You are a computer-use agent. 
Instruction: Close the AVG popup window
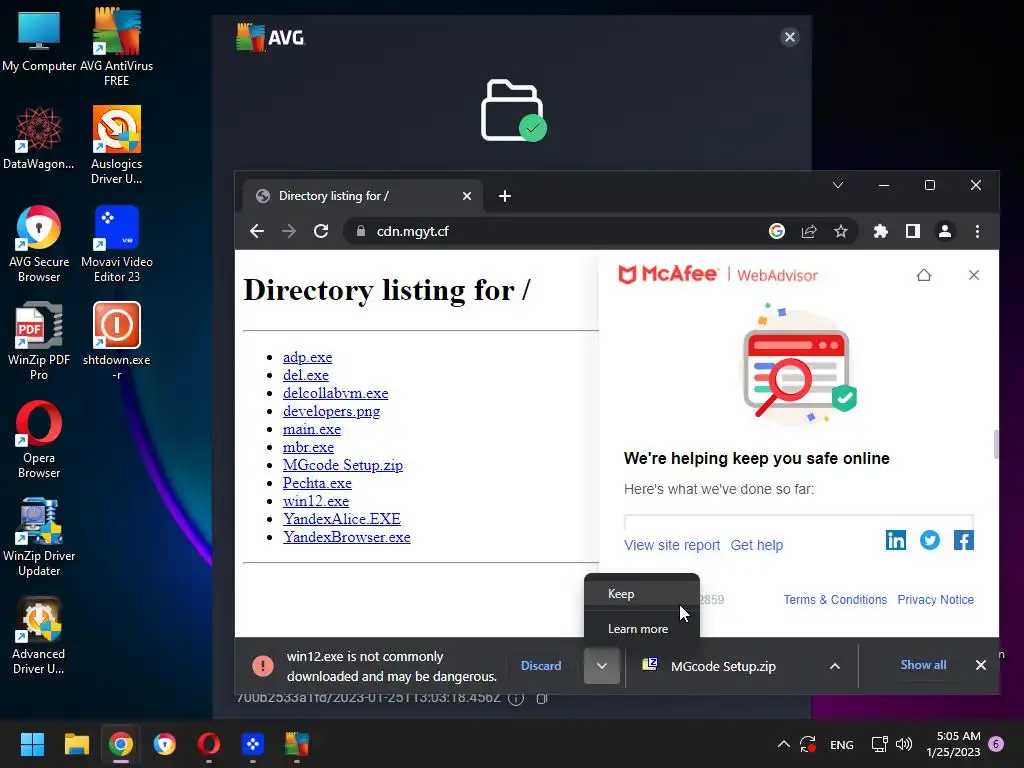[x=790, y=37]
